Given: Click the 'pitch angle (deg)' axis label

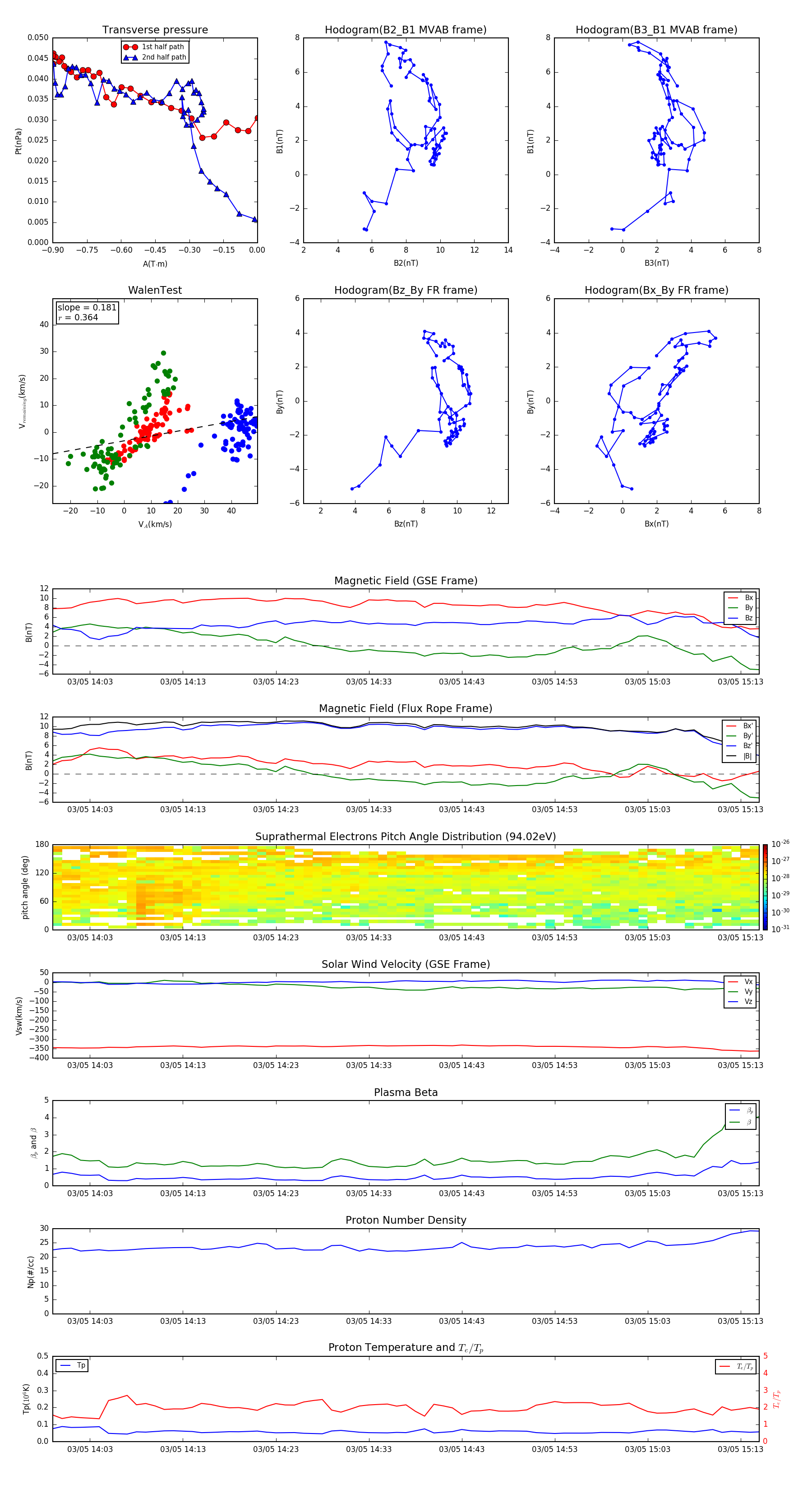Looking at the screenshot, I should 25,887.
